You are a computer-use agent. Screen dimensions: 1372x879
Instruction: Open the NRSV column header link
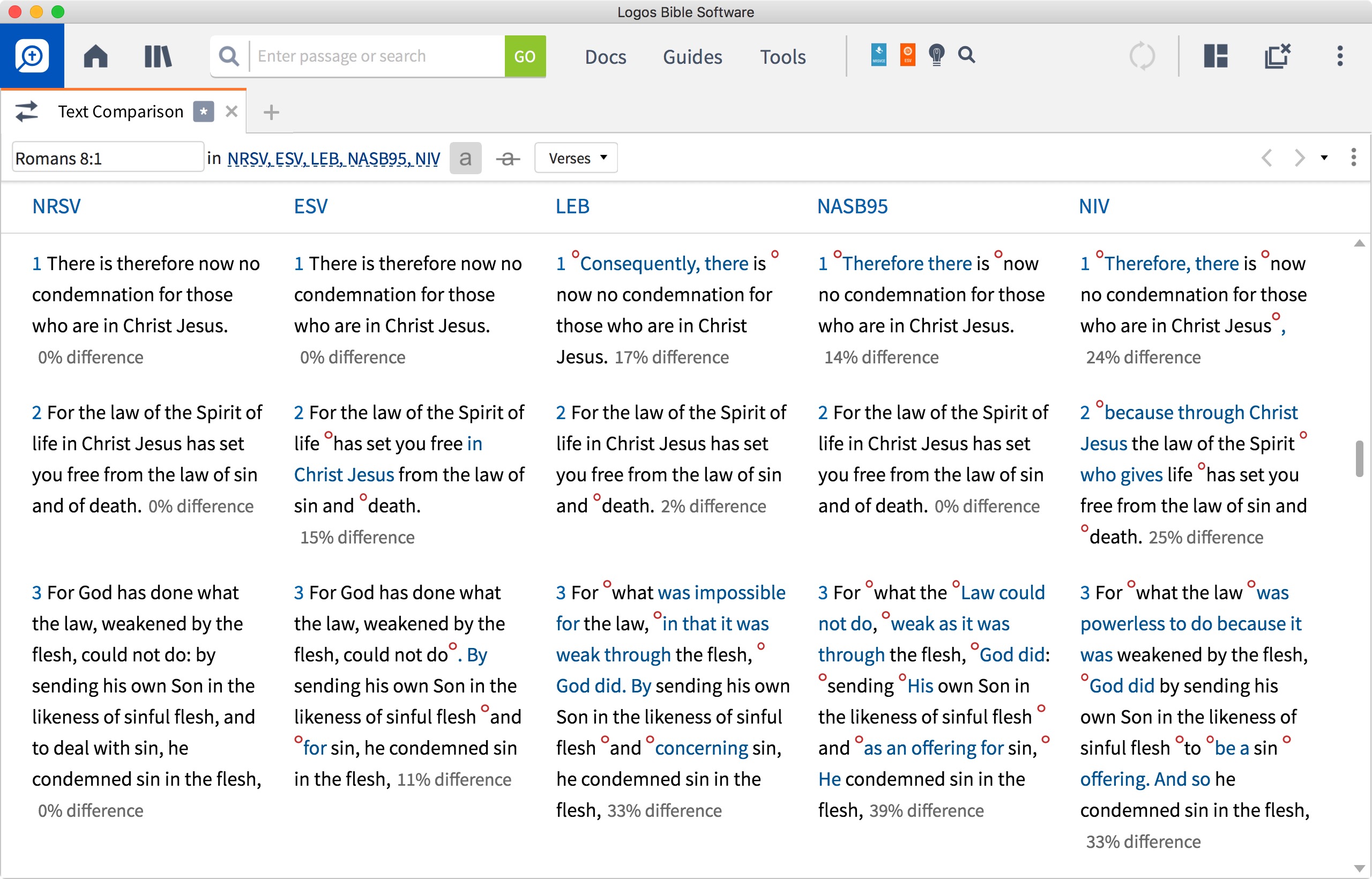coord(56,206)
